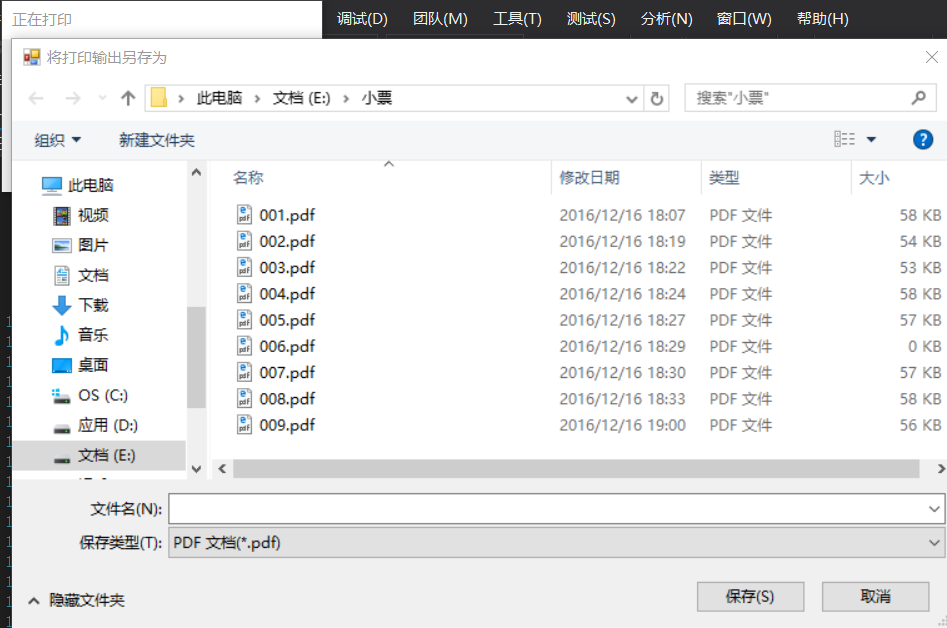Image resolution: width=947 pixels, height=628 pixels.
Task: Select the 此电脑 computer icon in tree
Action: [51, 185]
